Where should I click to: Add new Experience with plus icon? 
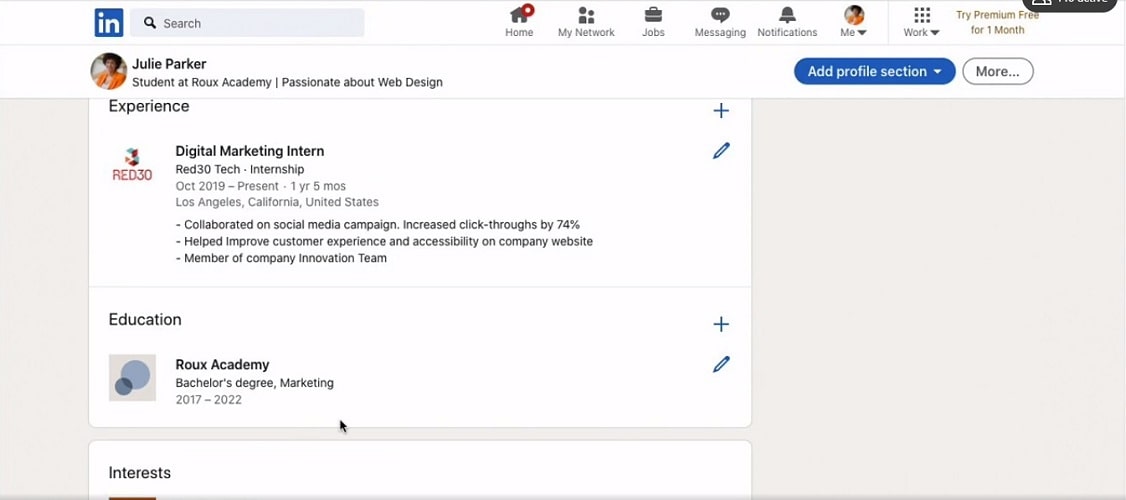(x=721, y=111)
